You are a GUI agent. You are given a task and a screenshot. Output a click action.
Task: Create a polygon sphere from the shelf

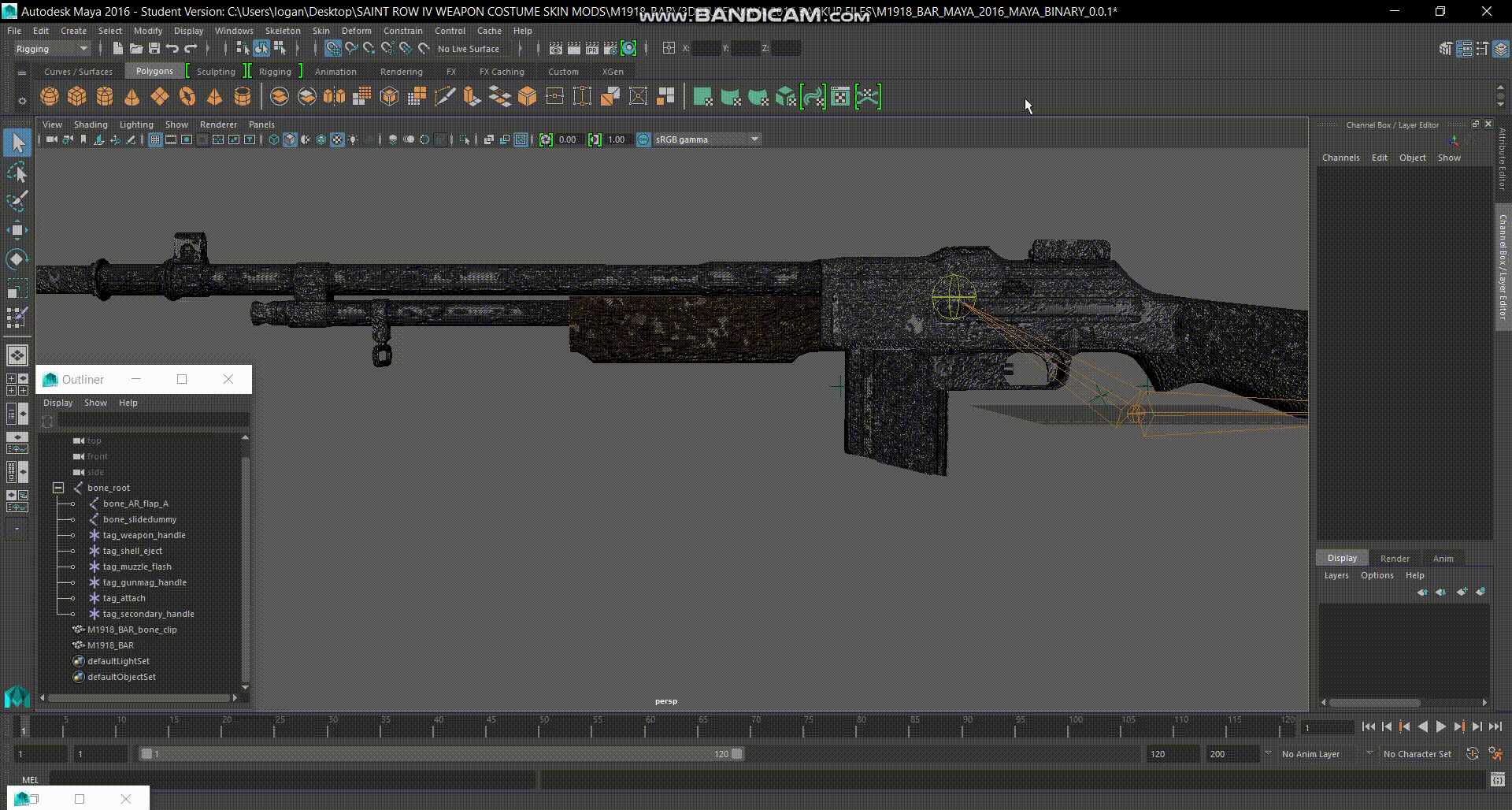click(x=50, y=97)
